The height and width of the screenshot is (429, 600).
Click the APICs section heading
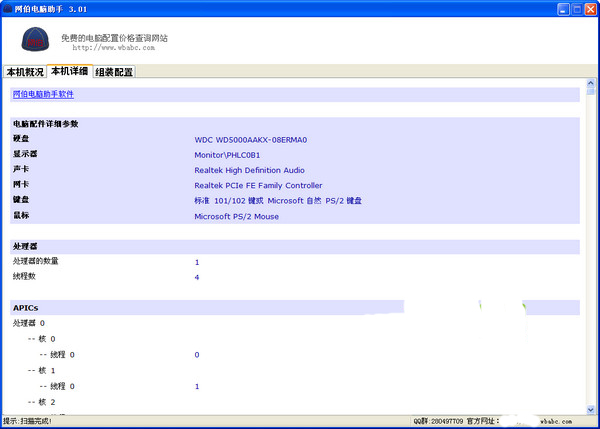coord(26,308)
